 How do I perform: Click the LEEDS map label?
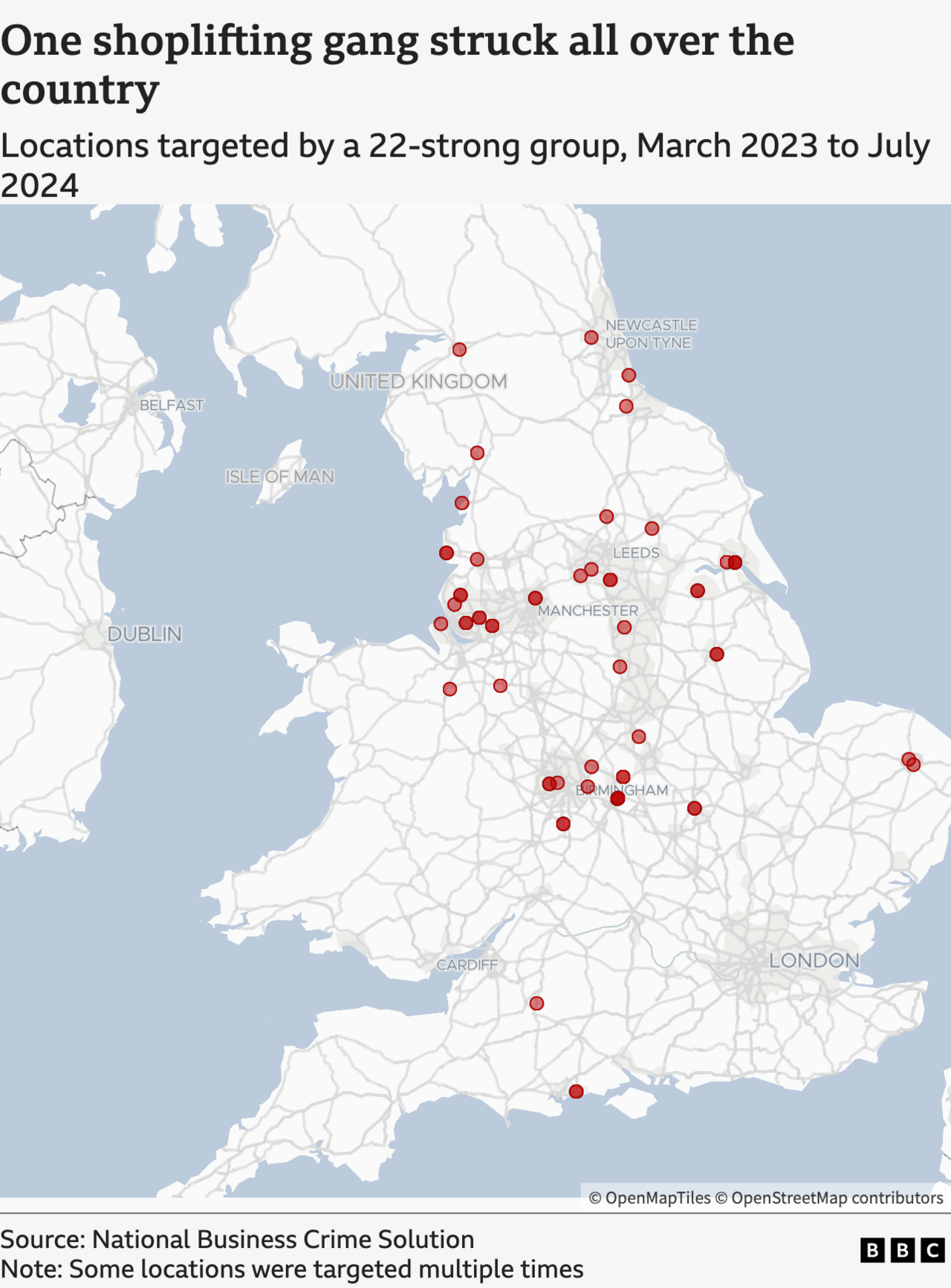pos(636,553)
